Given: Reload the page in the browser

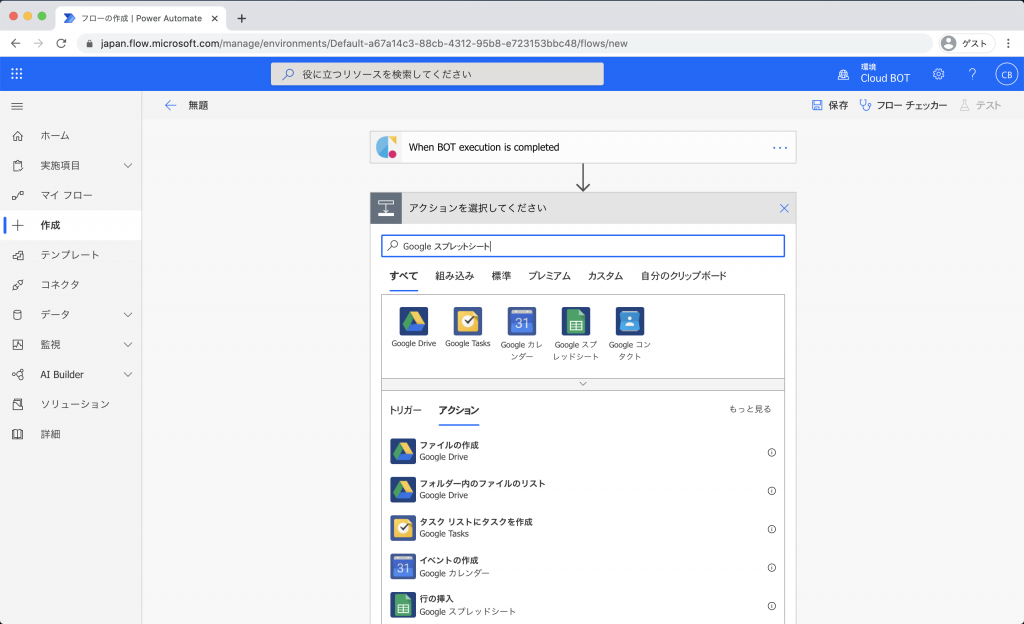Looking at the screenshot, I should 61,43.
